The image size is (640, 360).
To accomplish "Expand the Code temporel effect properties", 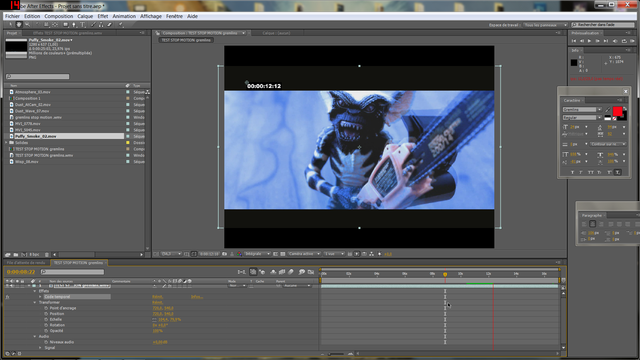I will [x=40, y=297].
